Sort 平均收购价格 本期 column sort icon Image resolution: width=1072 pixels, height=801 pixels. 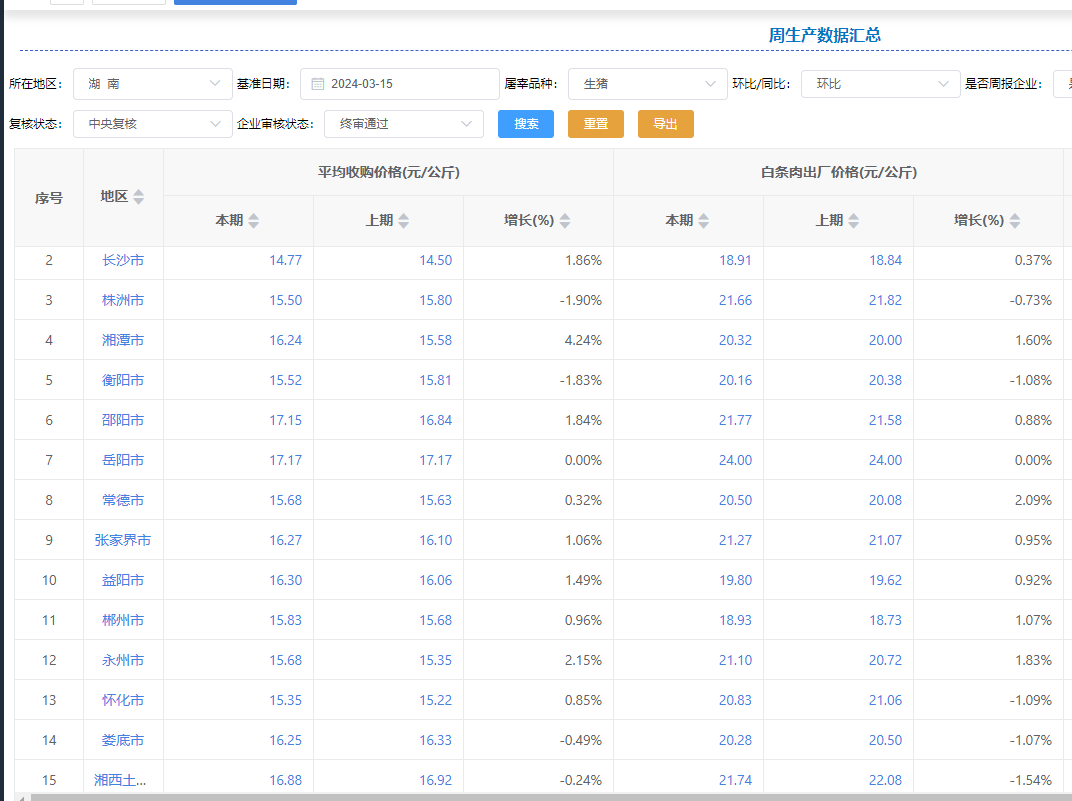(x=254, y=221)
